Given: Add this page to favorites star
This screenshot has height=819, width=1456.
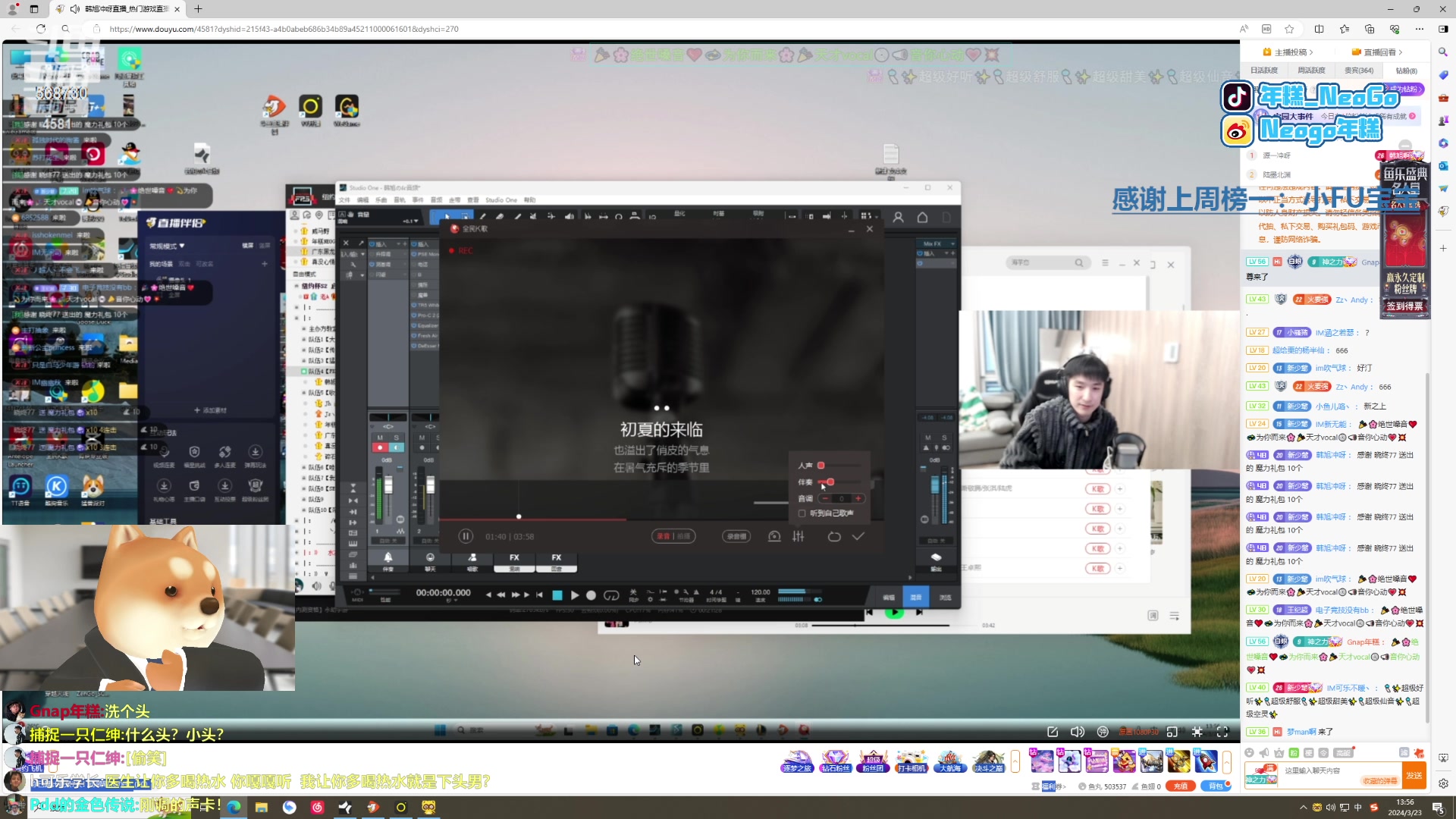Looking at the screenshot, I should click(1289, 29).
